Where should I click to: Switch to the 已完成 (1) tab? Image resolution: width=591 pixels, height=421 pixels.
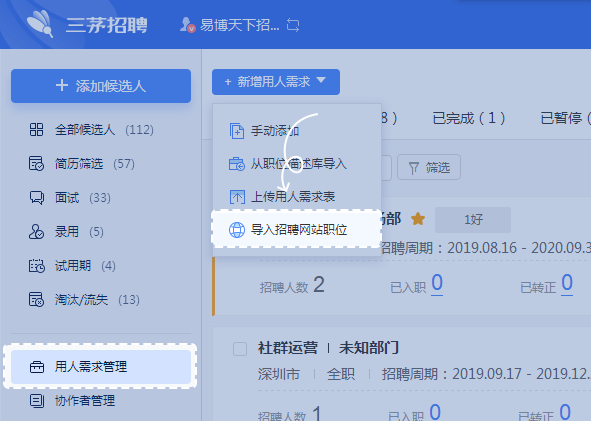click(x=469, y=118)
